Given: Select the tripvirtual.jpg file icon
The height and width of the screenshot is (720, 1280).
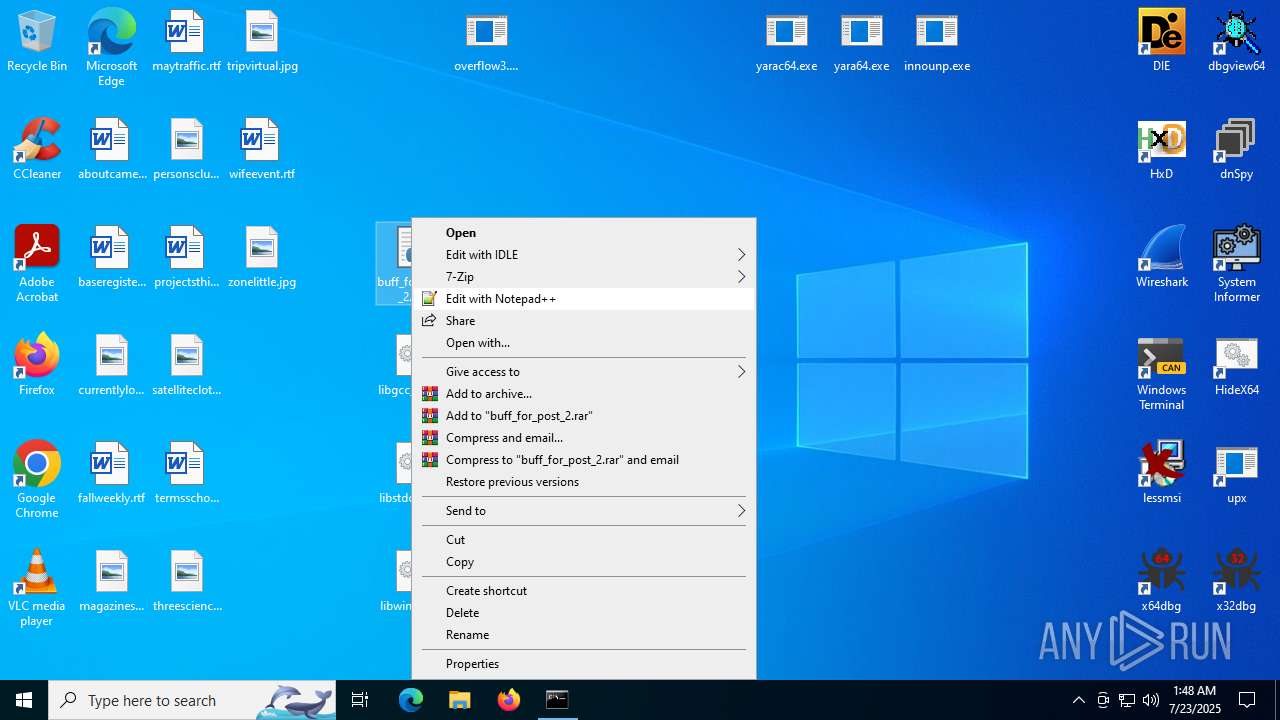Looking at the screenshot, I should 262,42.
